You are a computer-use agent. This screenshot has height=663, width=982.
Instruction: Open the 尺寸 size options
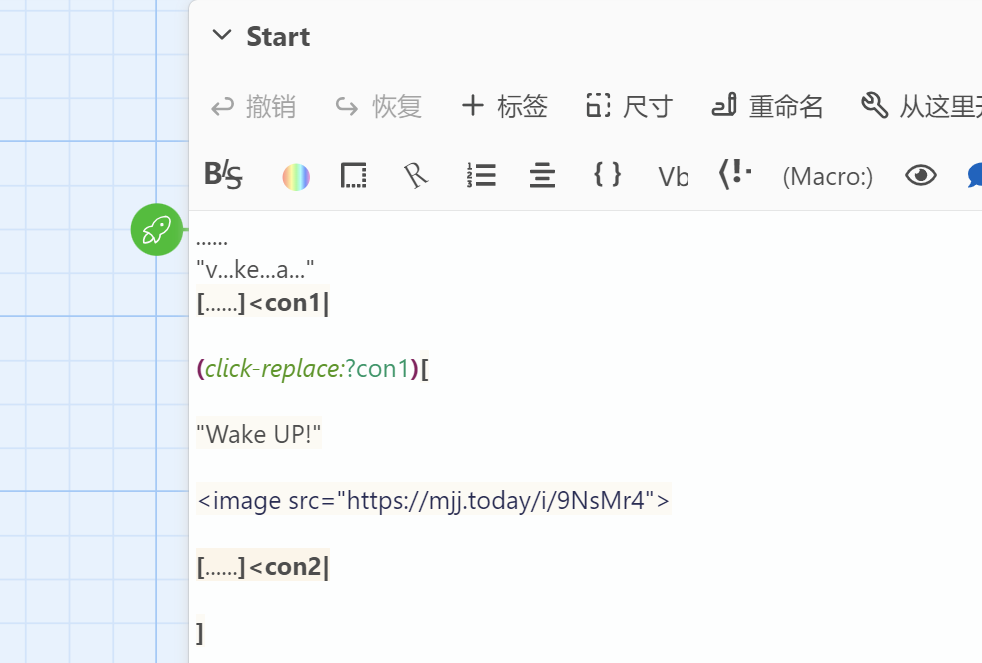629,106
